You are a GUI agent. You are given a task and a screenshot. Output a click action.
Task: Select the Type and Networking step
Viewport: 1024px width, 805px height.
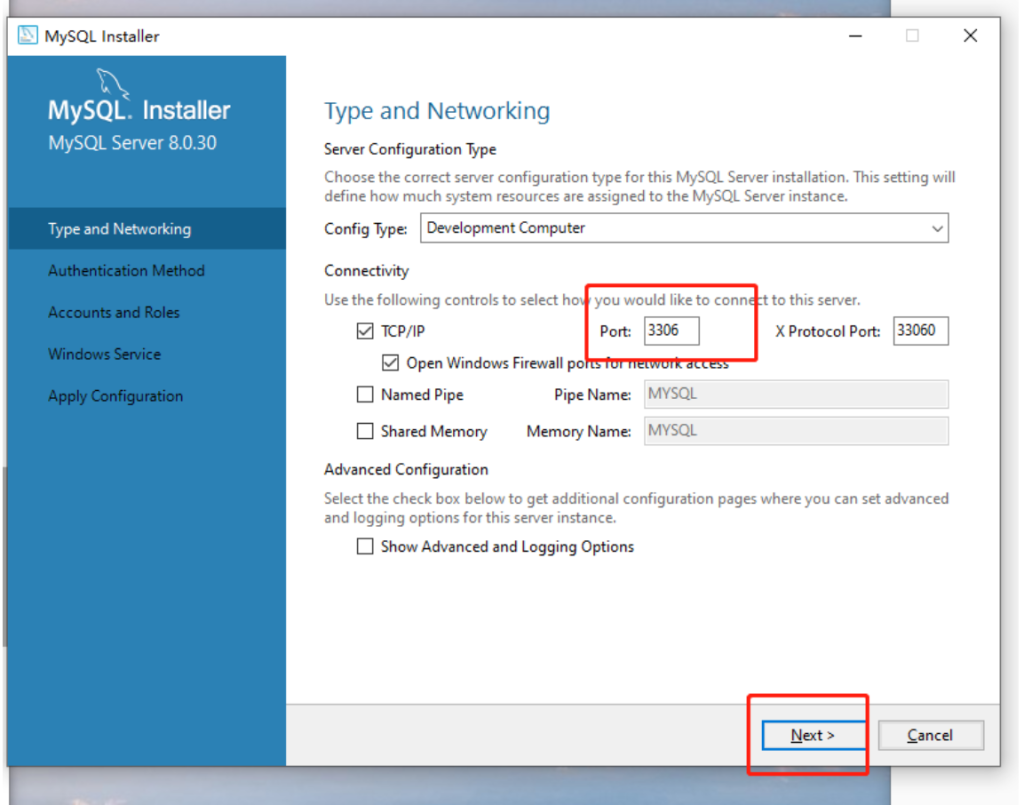147,229
